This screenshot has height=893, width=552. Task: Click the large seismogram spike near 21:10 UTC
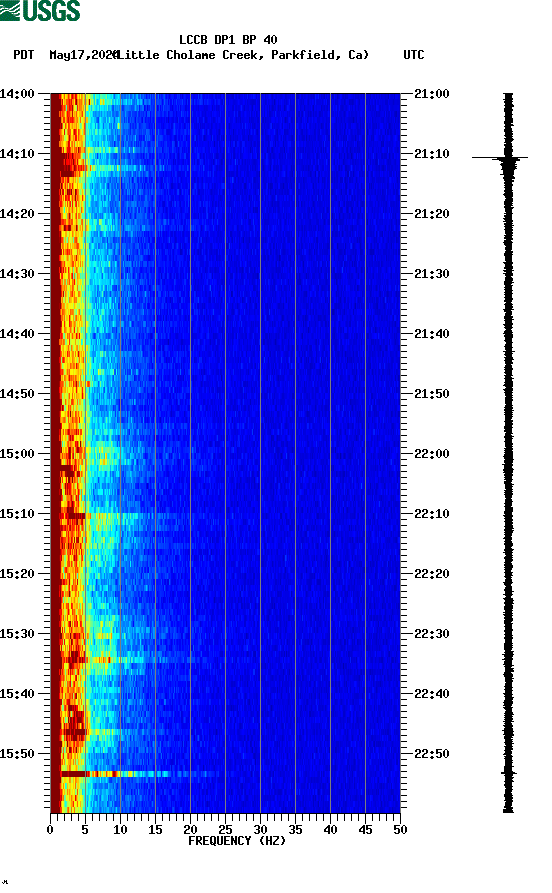(500, 158)
